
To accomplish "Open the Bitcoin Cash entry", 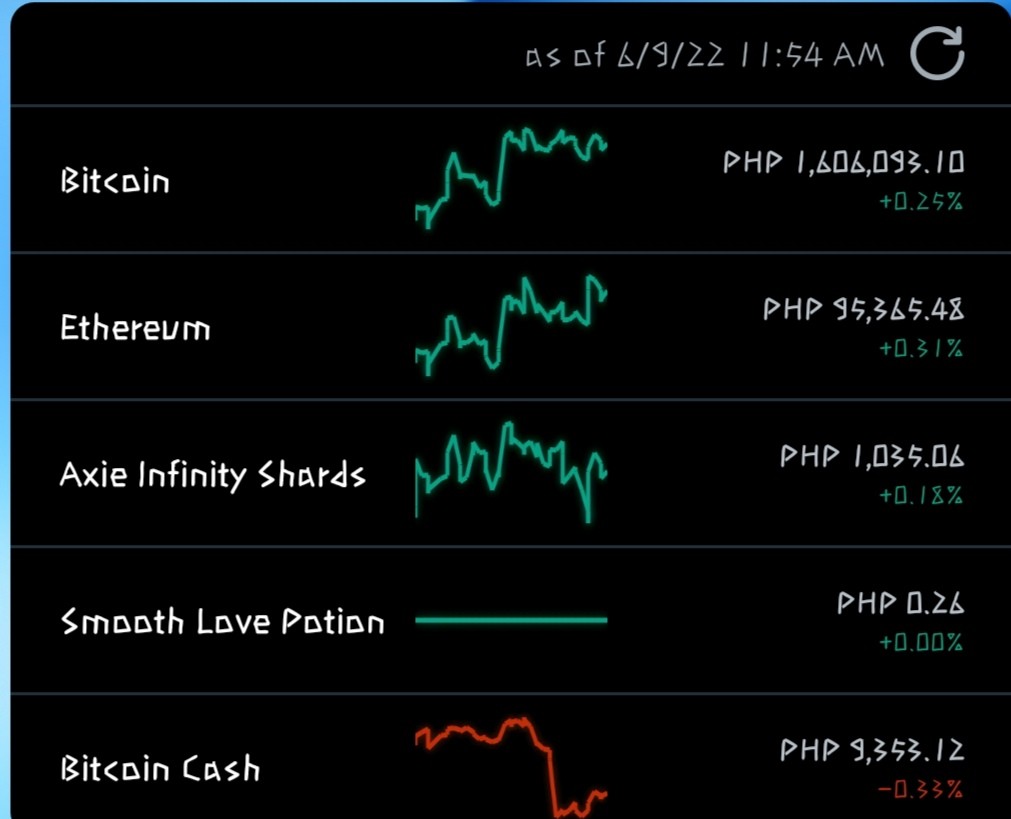I will click(x=511, y=758).
